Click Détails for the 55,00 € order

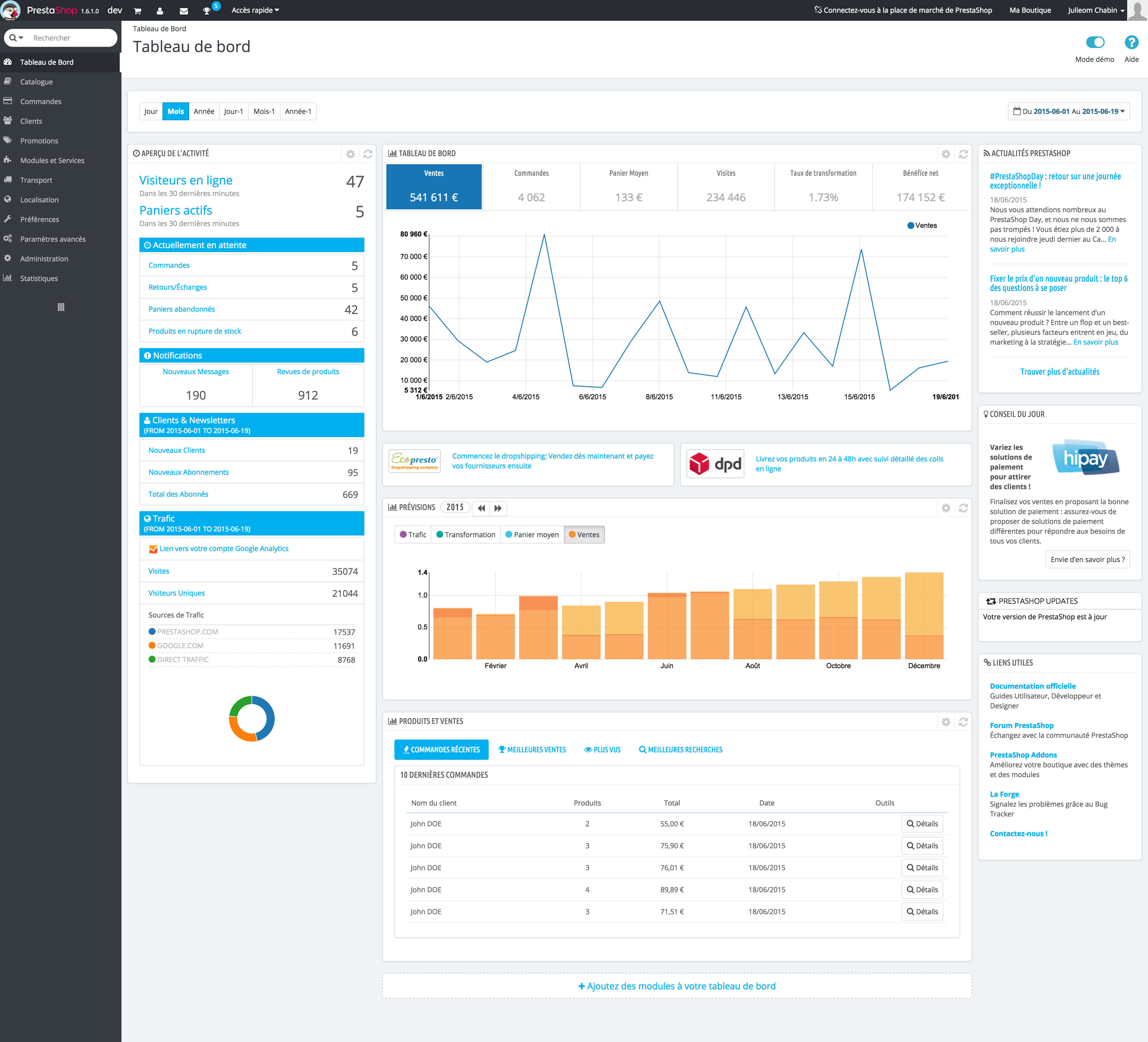coord(922,823)
